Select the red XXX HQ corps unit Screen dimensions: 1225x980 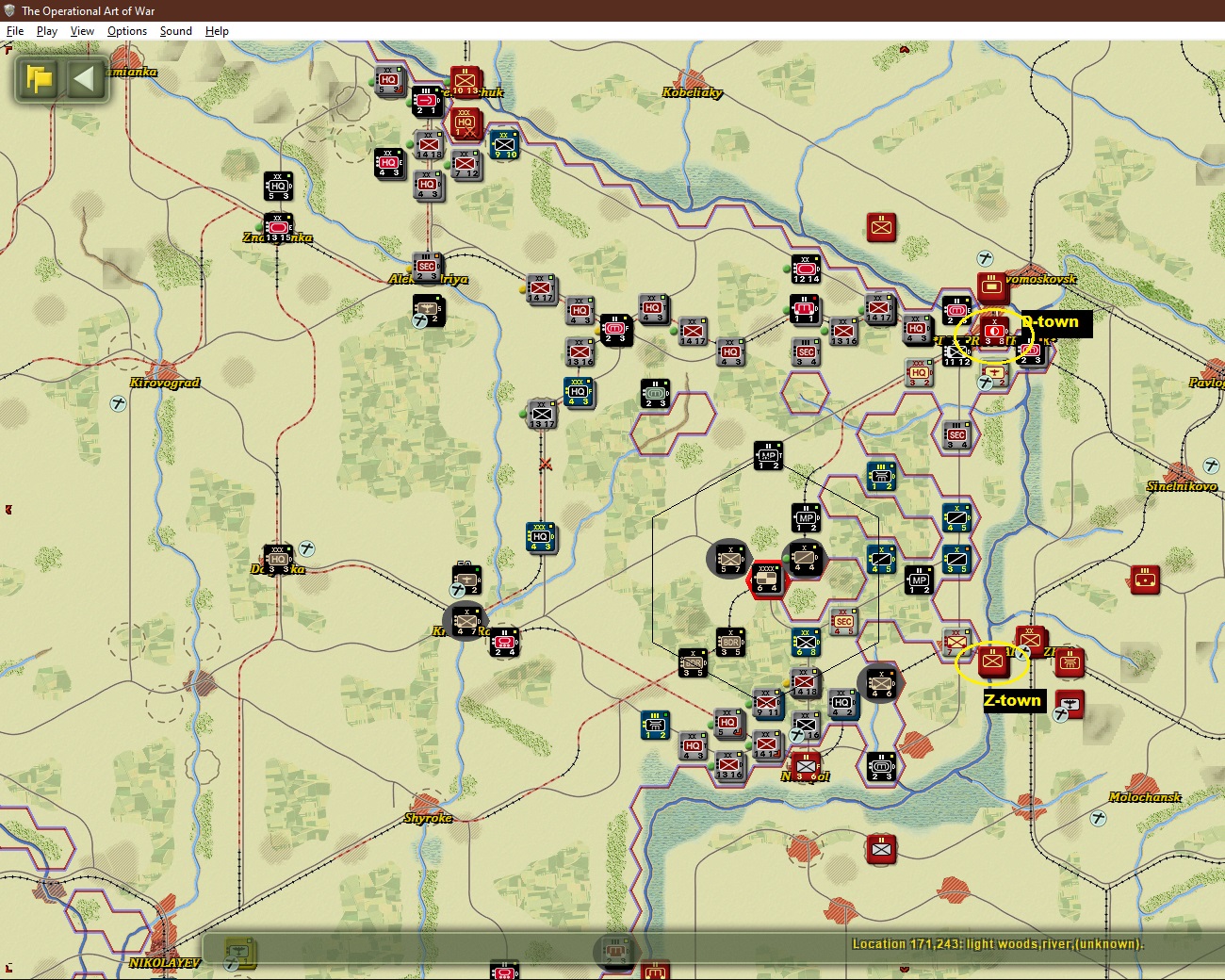point(465,122)
